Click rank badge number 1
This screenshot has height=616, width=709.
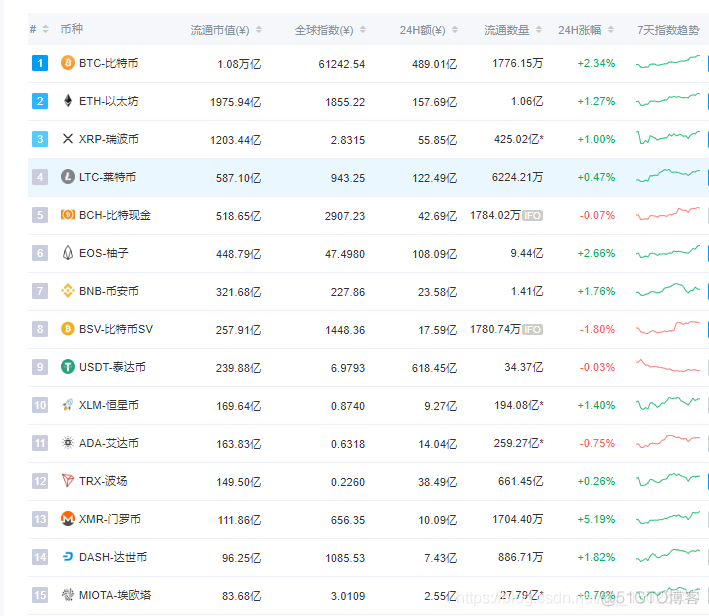coord(40,63)
